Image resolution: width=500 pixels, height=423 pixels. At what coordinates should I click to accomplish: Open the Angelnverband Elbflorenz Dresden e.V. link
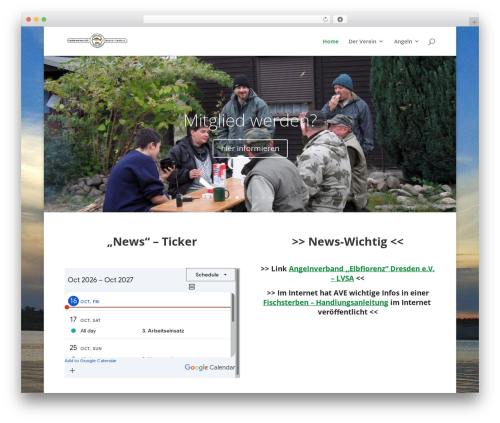point(361,273)
